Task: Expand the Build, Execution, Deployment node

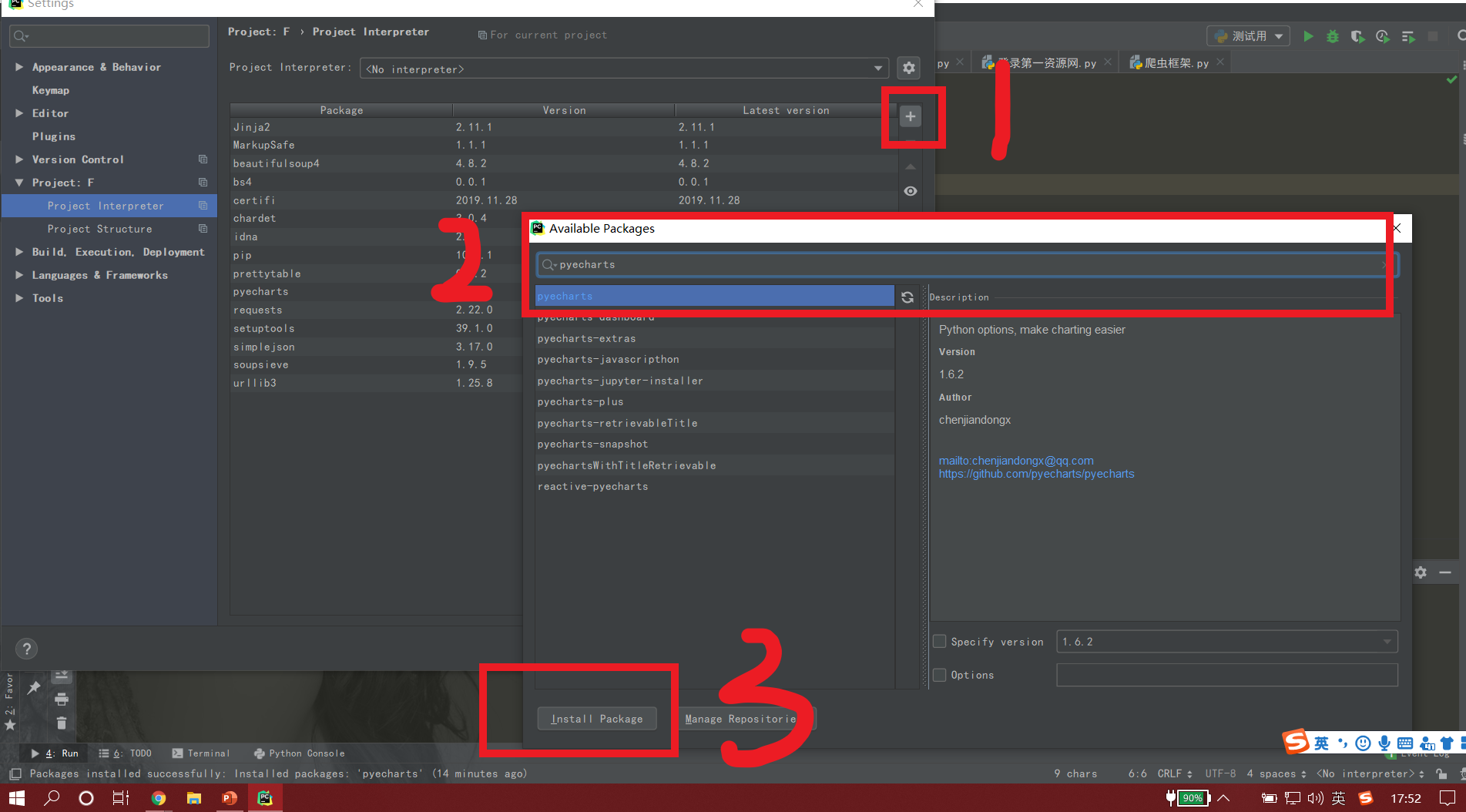Action: [x=19, y=252]
